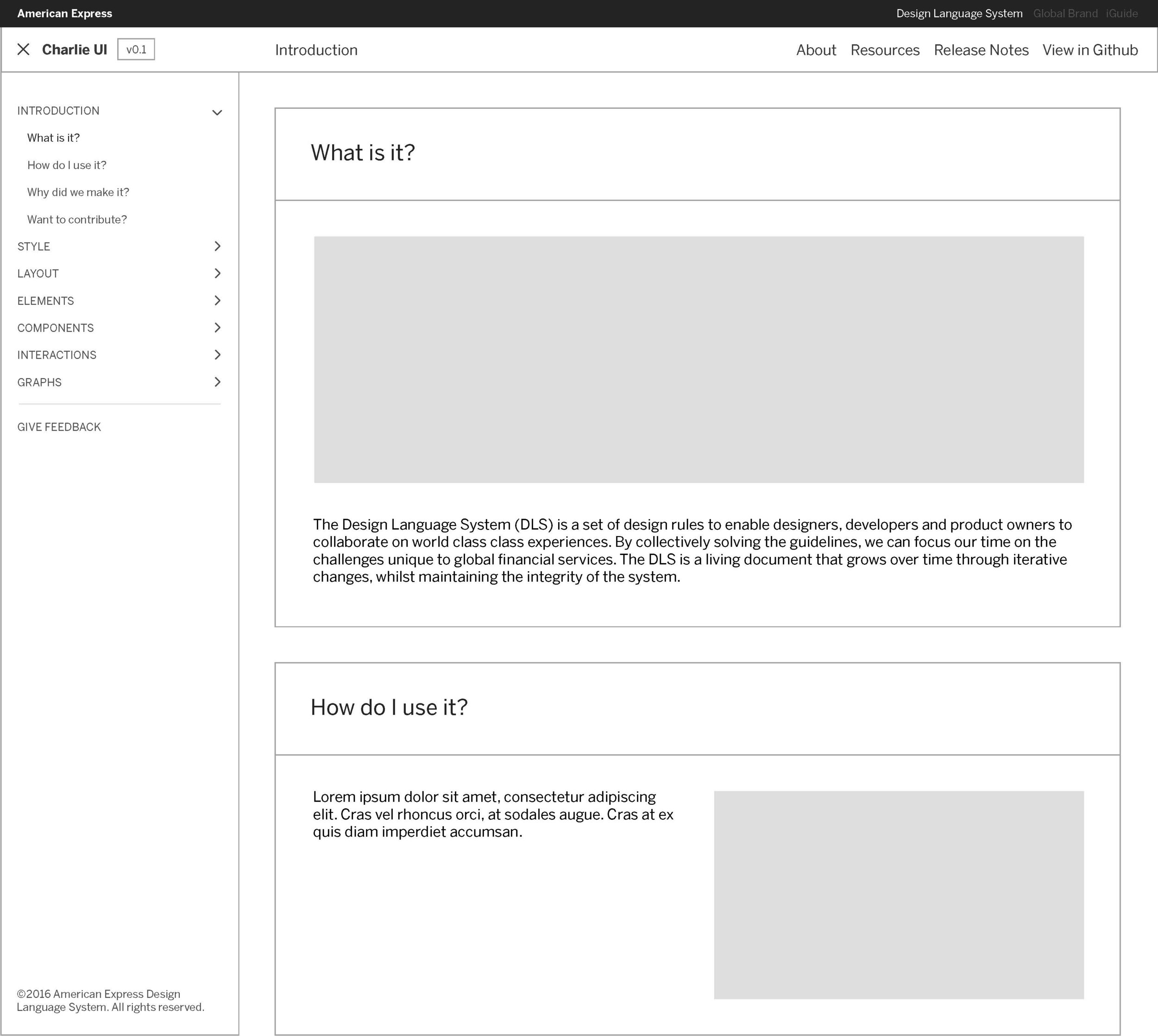This screenshot has height=1036, width=1158.
Task: Open View in Github link
Action: tap(1090, 50)
